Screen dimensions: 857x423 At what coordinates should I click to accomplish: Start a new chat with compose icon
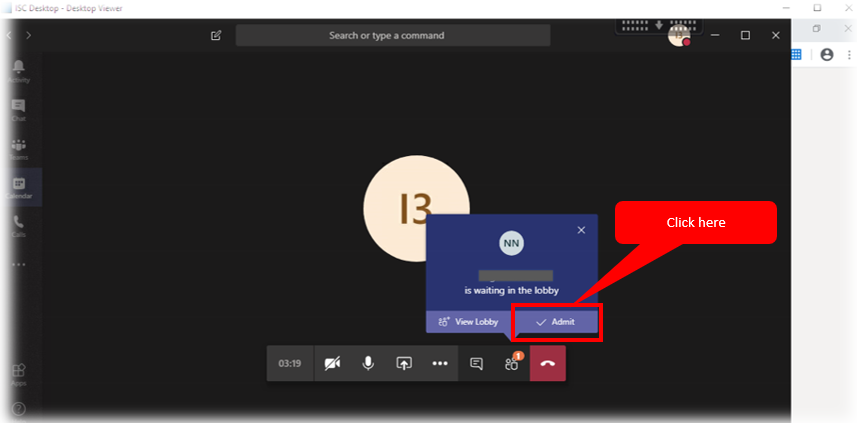[216, 36]
